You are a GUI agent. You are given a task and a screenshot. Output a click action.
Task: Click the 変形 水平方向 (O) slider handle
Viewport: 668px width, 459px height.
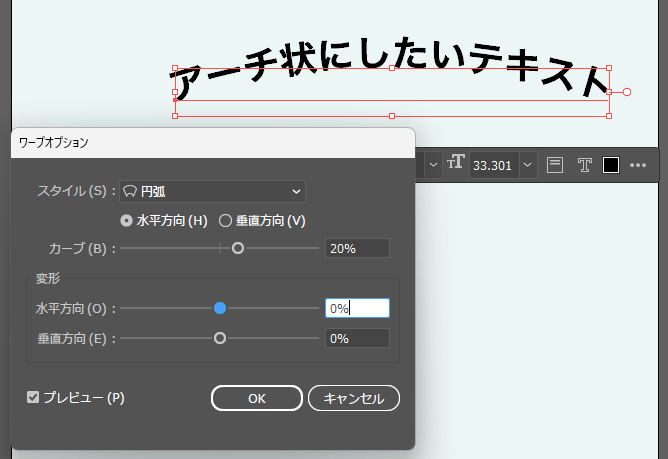click(220, 308)
